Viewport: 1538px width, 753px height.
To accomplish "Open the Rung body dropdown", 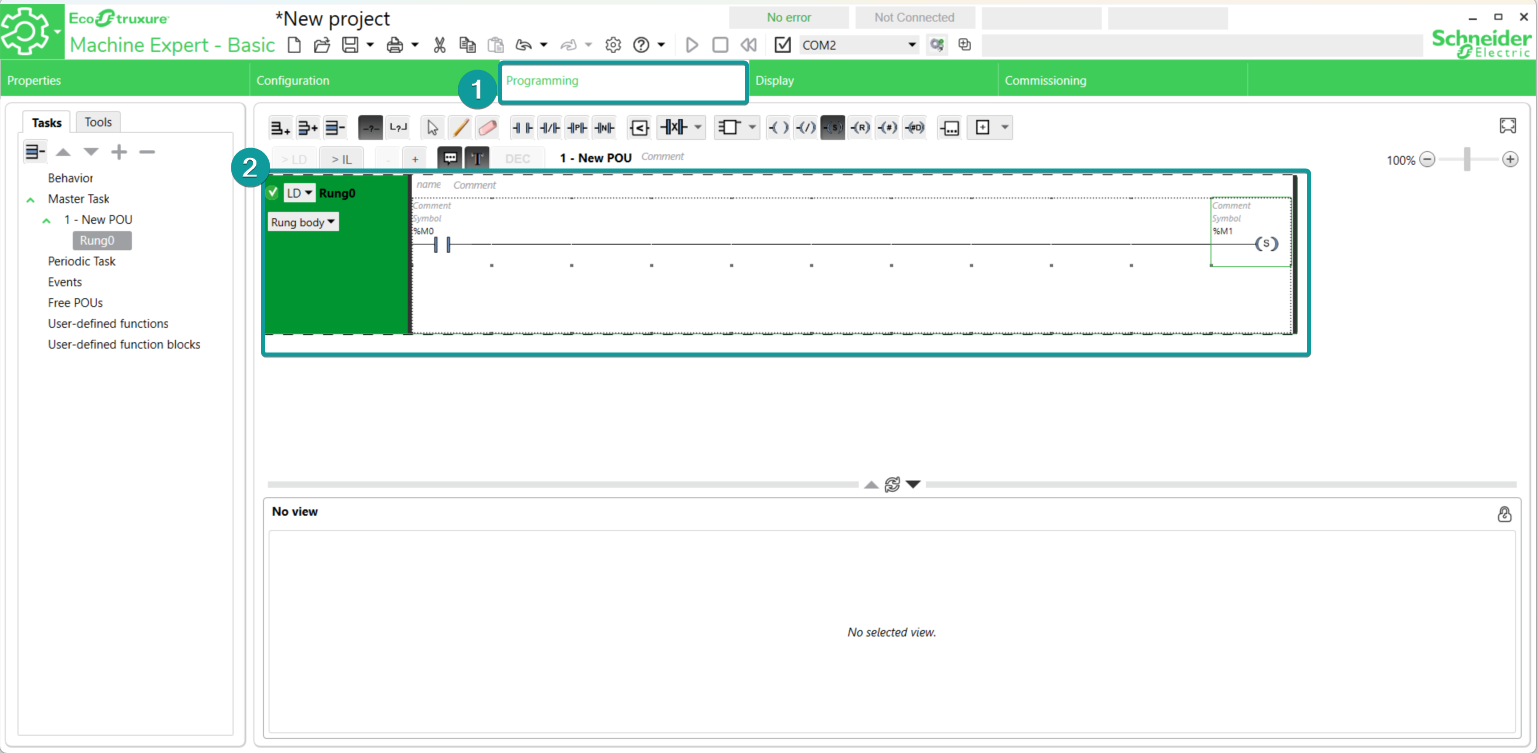I will pyautogui.click(x=303, y=222).
